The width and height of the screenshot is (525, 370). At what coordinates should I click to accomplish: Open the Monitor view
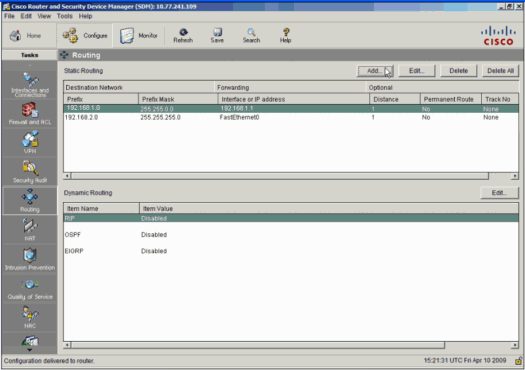click(x=139, y=35)
